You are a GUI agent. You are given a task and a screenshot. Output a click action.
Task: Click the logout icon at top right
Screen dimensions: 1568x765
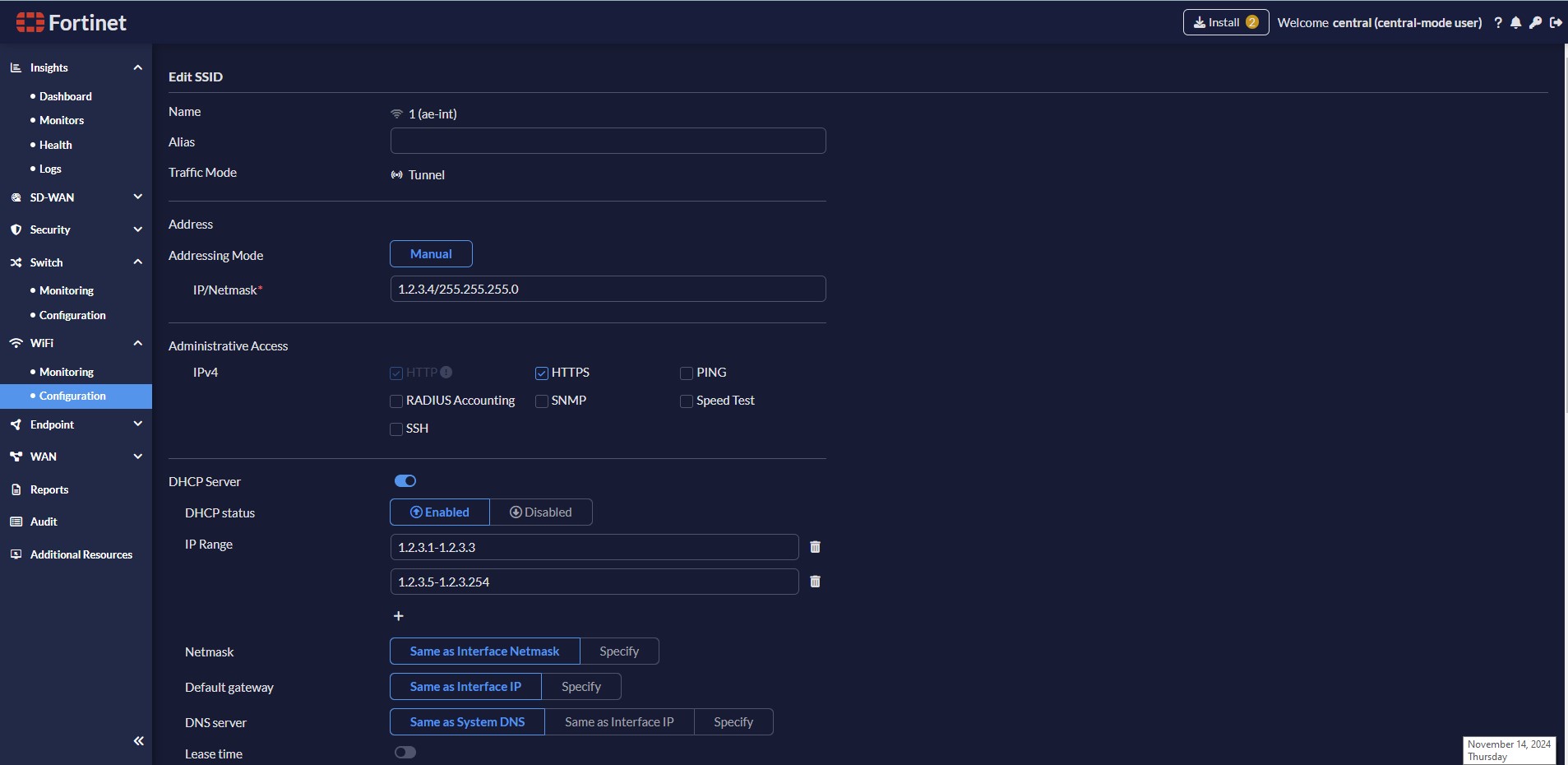[1556, 22]
